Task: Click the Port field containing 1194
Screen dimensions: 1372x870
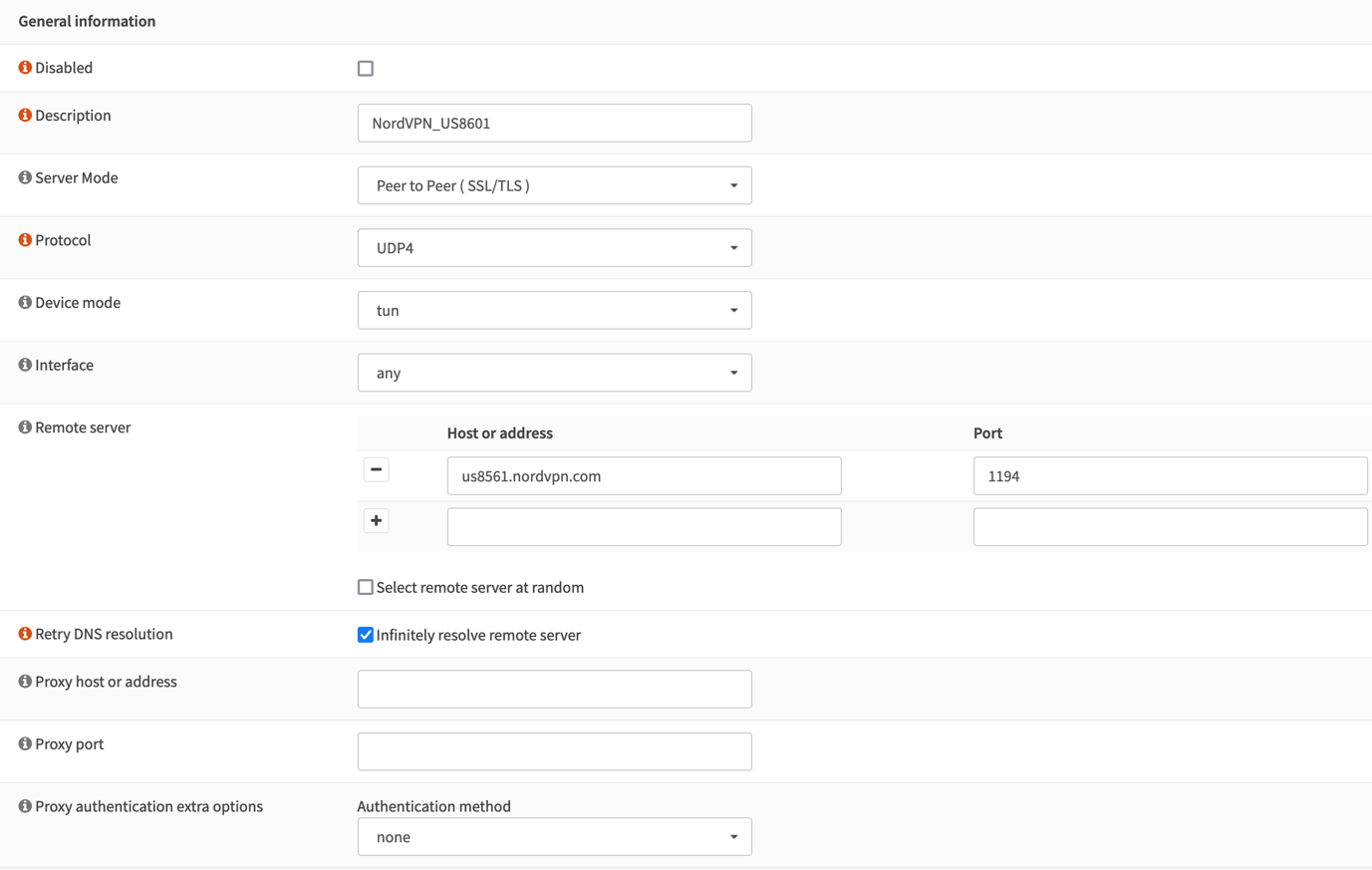Action: [x=1170, y=475]
